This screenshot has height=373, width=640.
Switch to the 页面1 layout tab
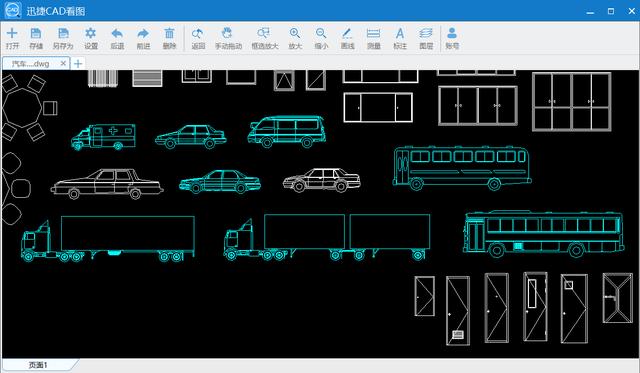point(38,365)
